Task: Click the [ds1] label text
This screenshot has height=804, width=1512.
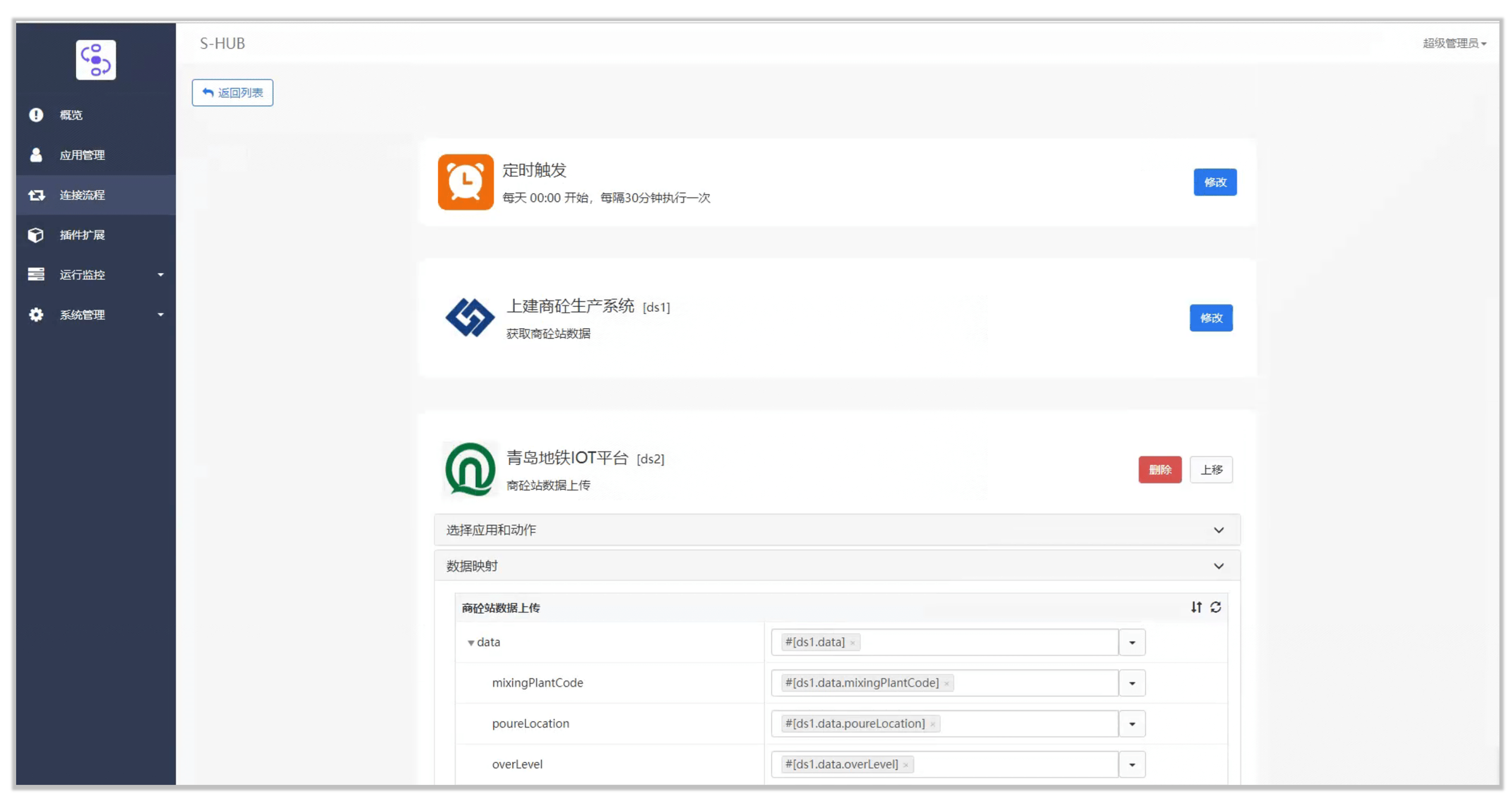Action: (656, 307)
